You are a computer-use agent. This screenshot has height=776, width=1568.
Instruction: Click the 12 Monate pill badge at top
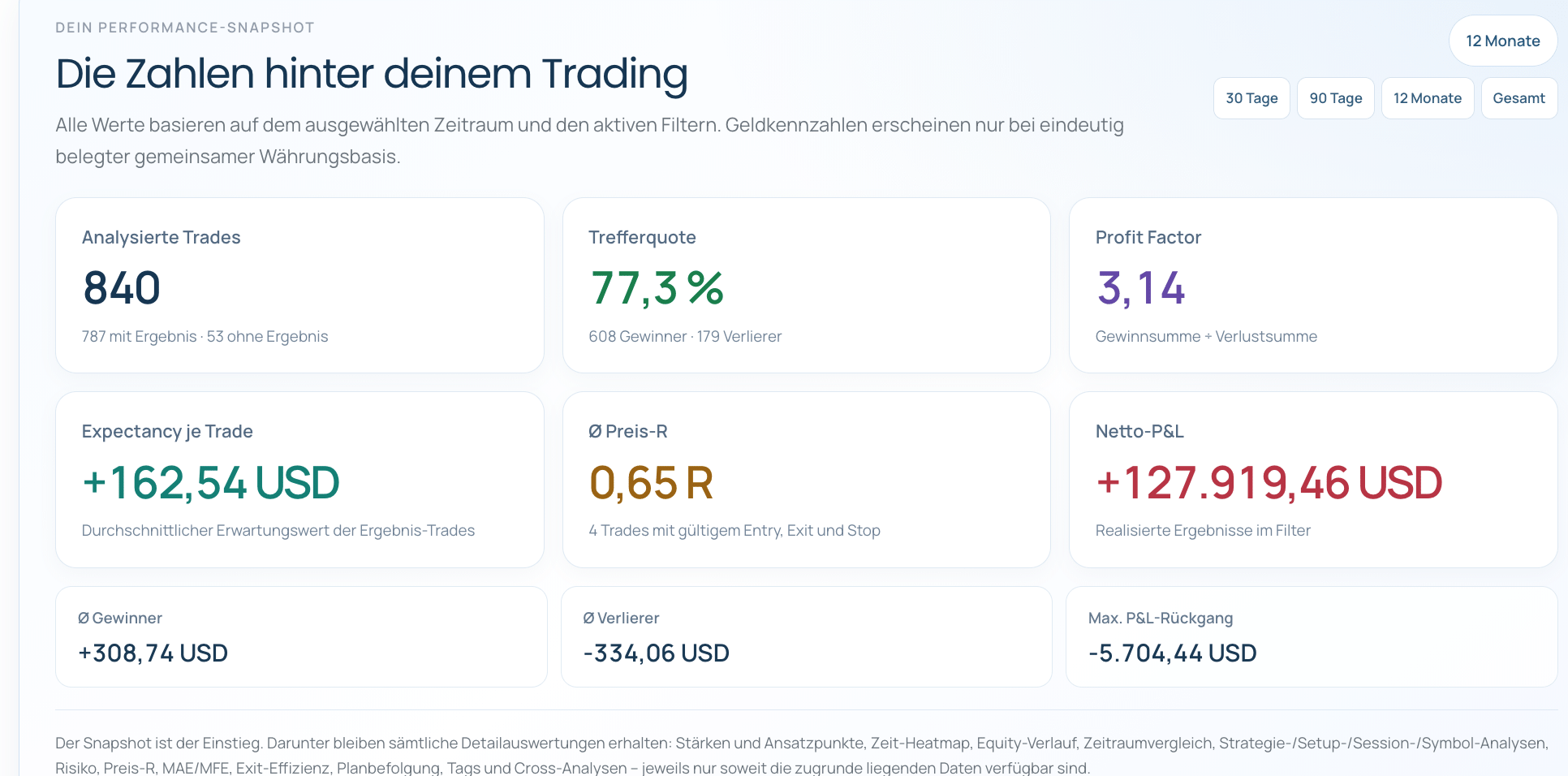[x=1503, y=41]
